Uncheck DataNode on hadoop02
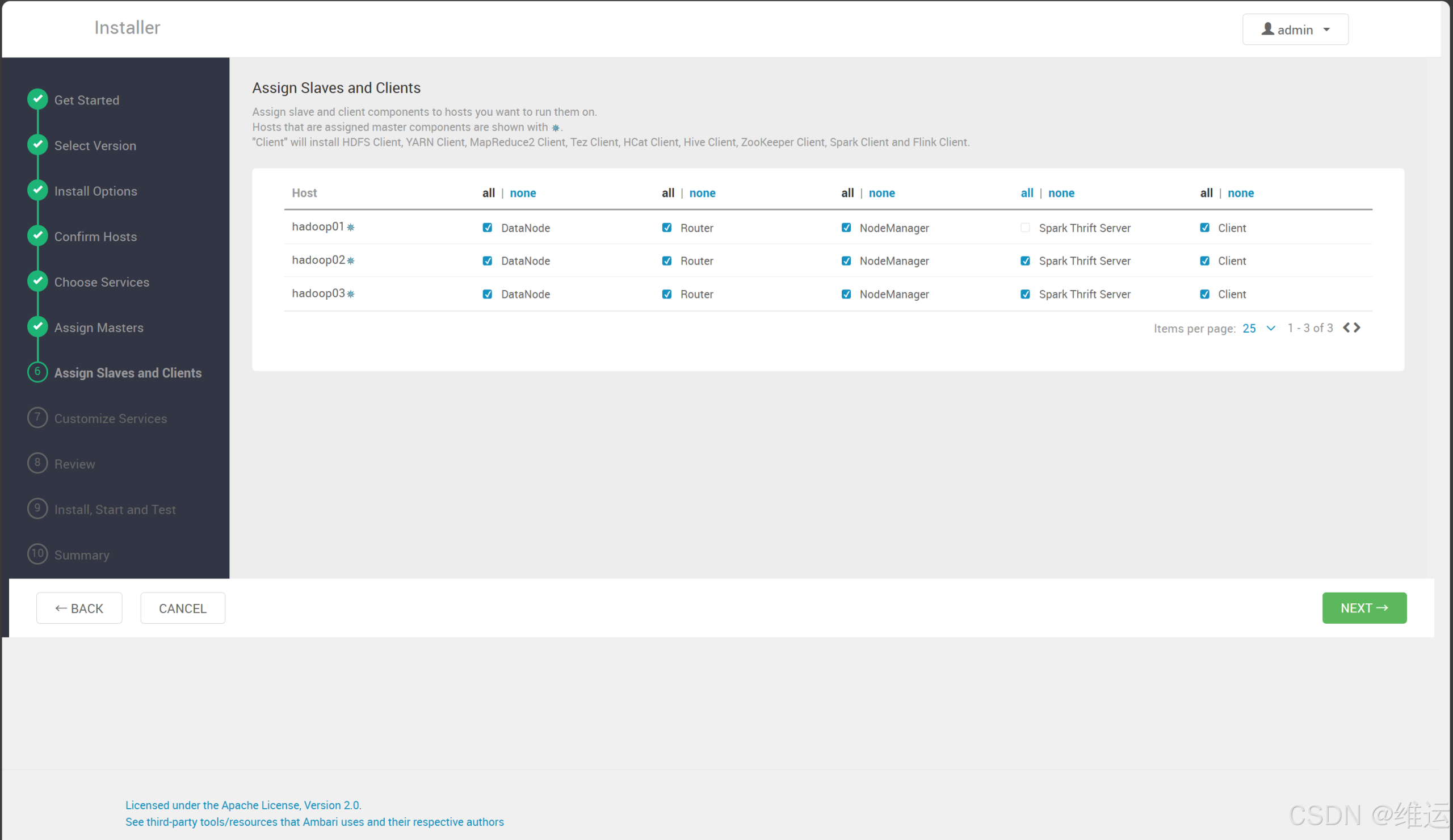 click(487, 261)
